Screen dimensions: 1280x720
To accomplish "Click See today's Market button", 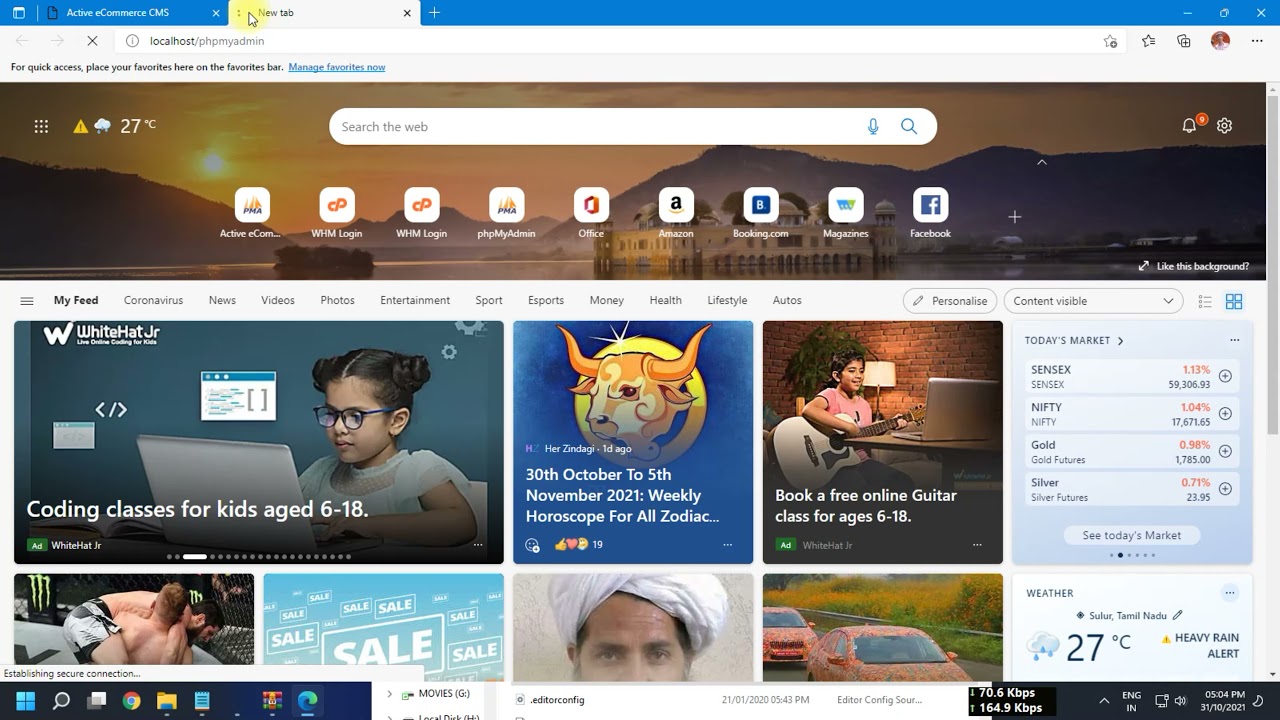I will [1132, 536].
